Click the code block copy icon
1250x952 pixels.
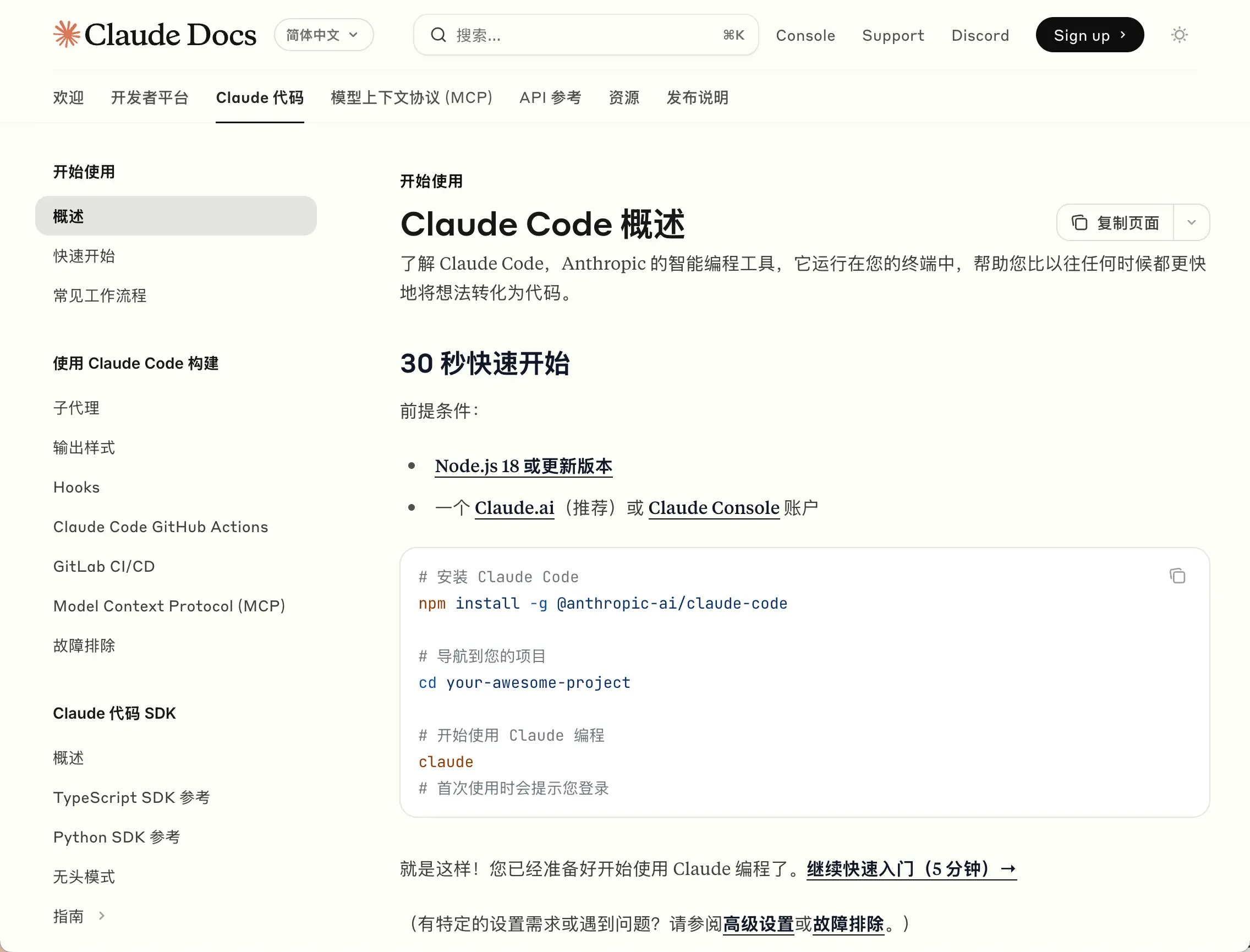point(1177,576)
